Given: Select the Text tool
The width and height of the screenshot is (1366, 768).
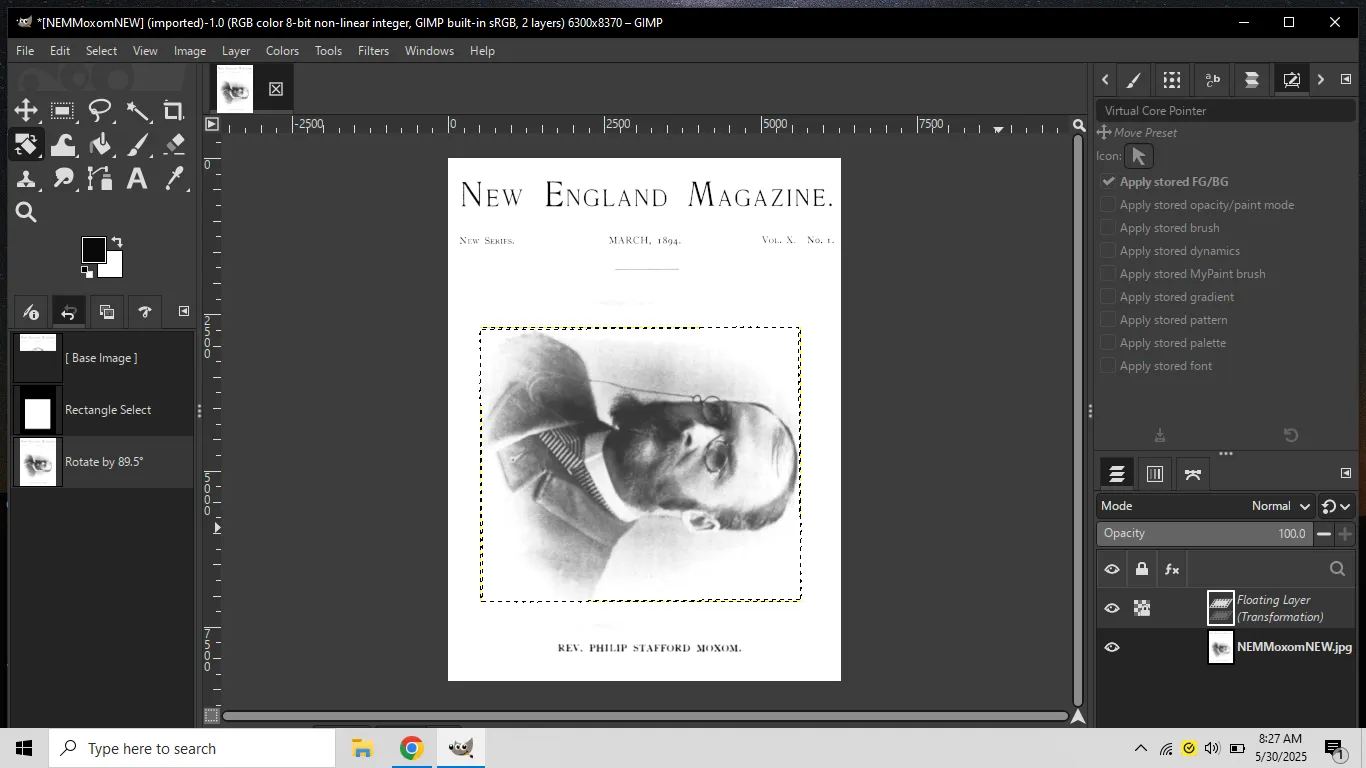Looking at the screenshot, I should coord(137,178).
